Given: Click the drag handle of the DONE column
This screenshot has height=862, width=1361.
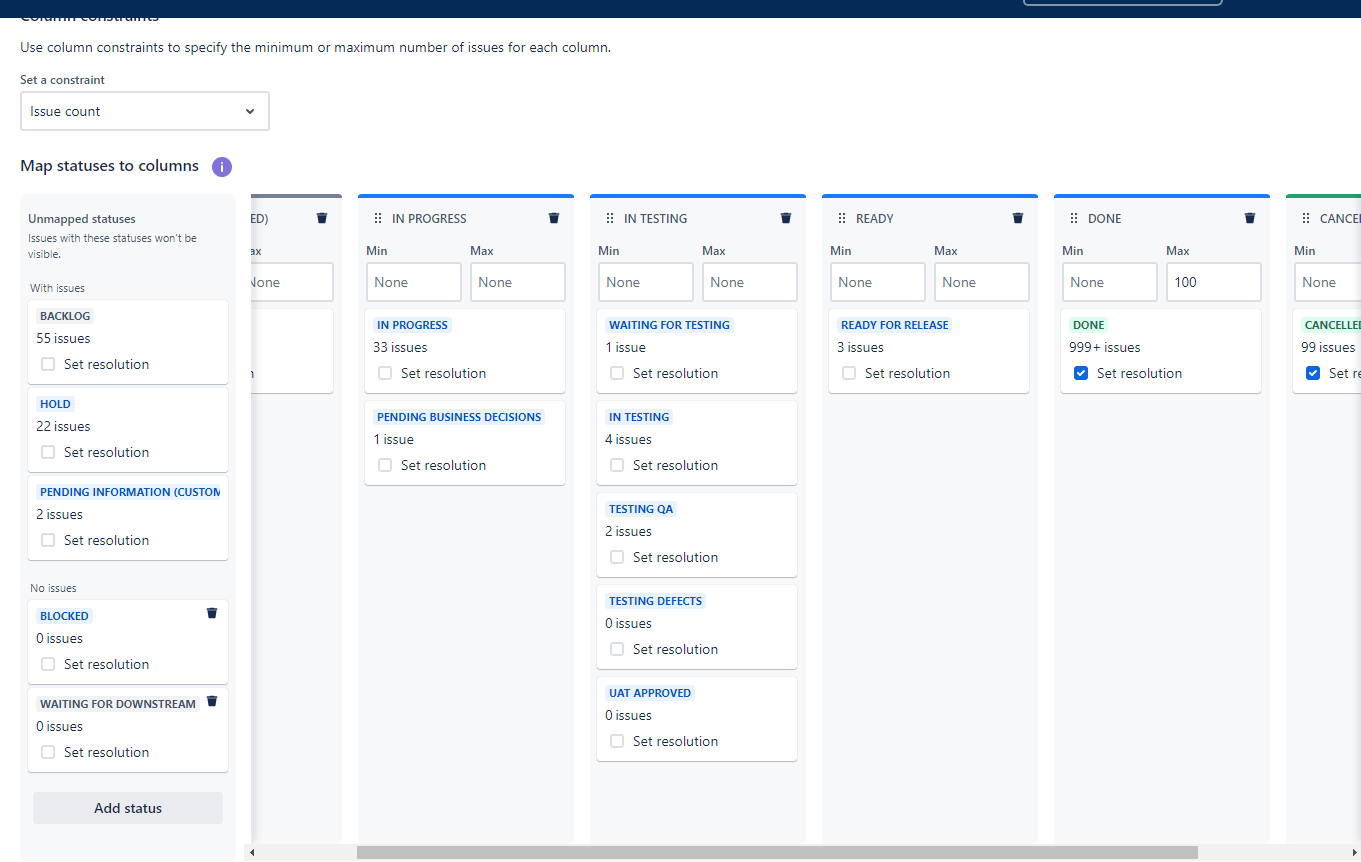Looking at the screenshot, I should 1074,218.
